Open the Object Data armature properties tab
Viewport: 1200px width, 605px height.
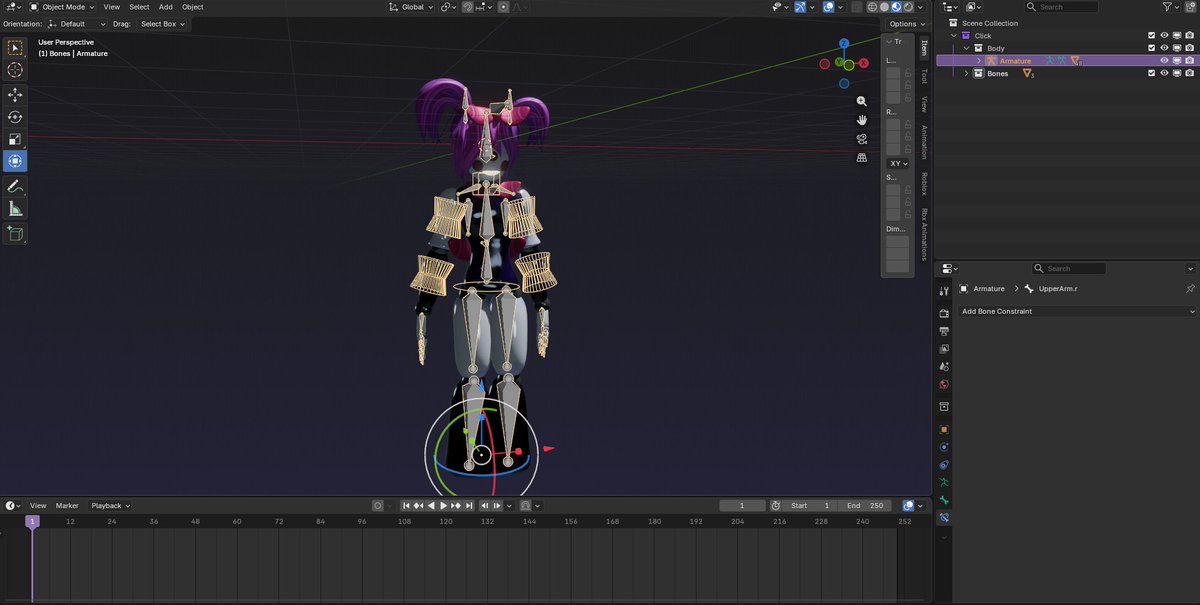tap(944, 482)
